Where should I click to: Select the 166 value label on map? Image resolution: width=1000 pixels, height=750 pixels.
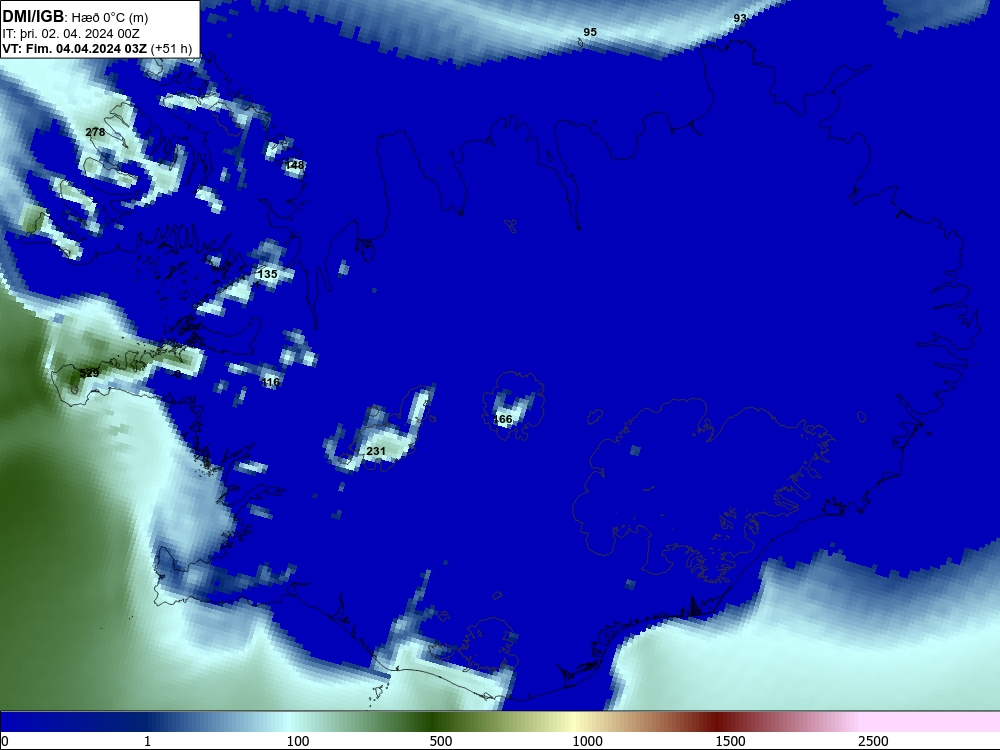point(503,419)
